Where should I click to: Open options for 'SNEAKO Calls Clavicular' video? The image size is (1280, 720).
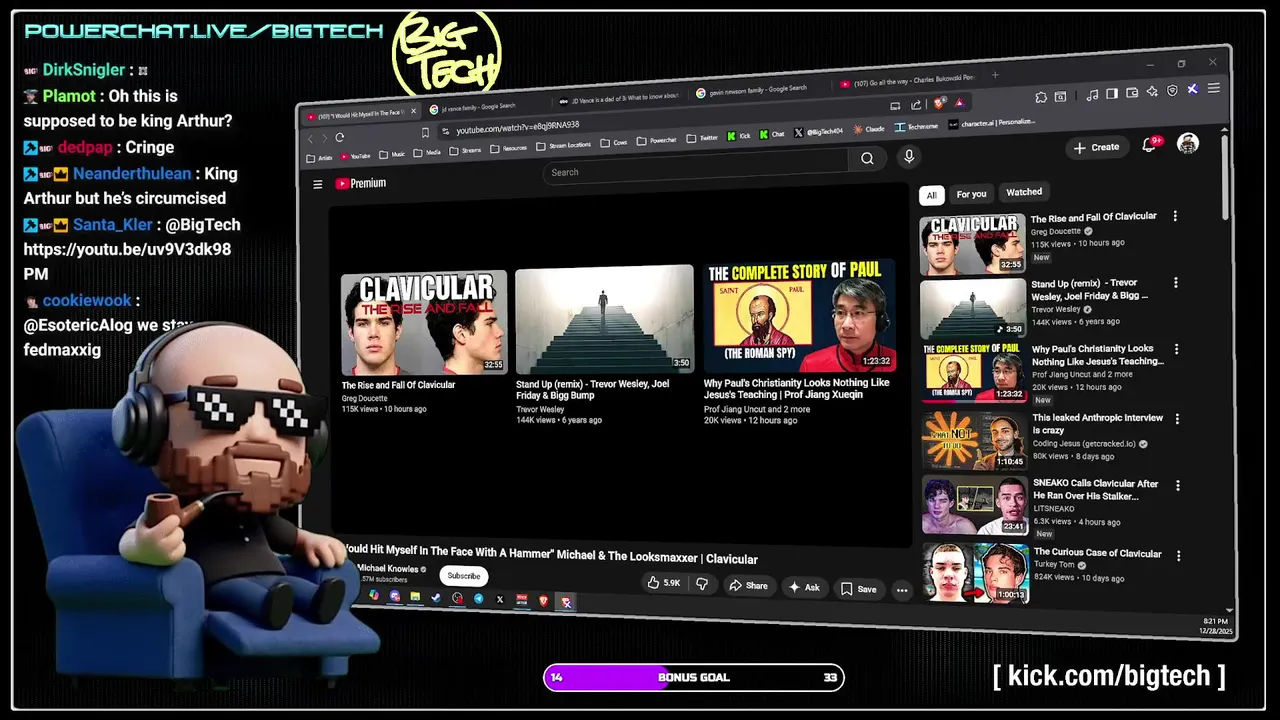click(1178, 486)
